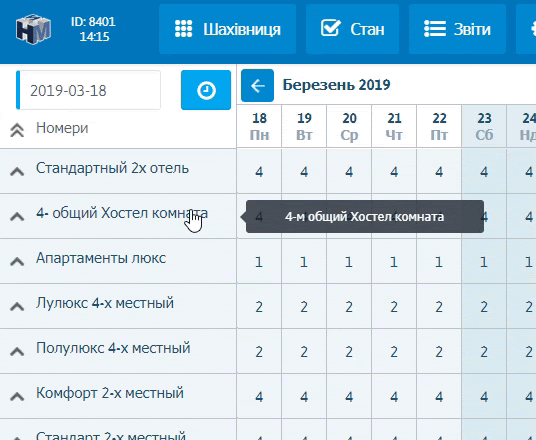Click Комфорт 2-х местный row name

[110, 393]
